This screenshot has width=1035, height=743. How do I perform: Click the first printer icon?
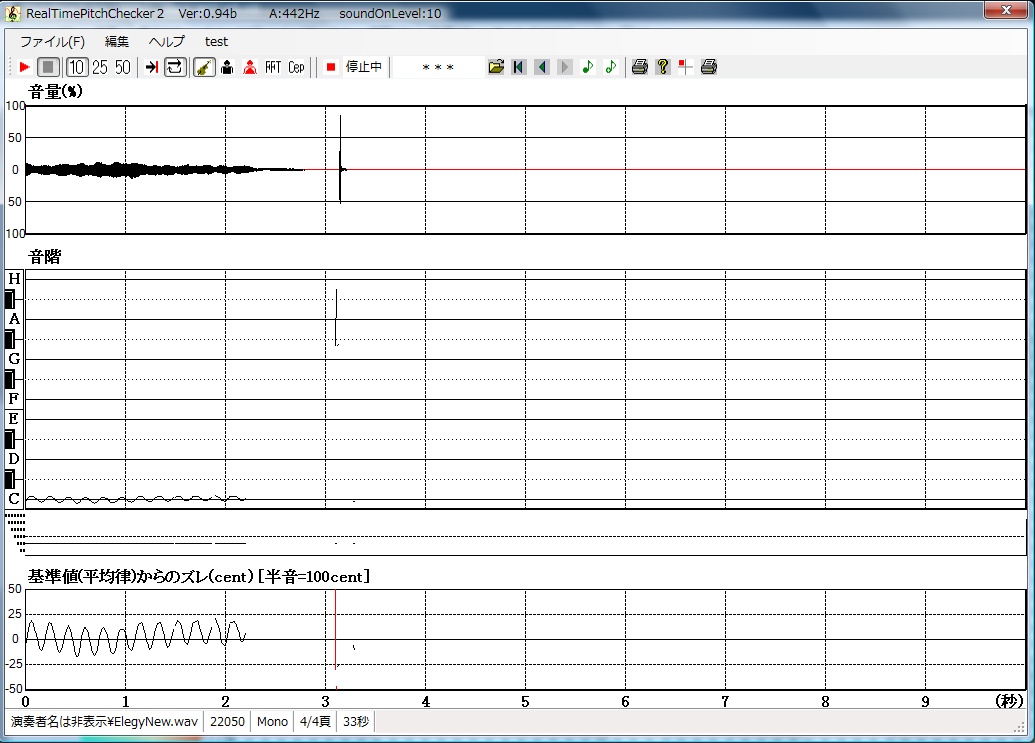point(640,67)
